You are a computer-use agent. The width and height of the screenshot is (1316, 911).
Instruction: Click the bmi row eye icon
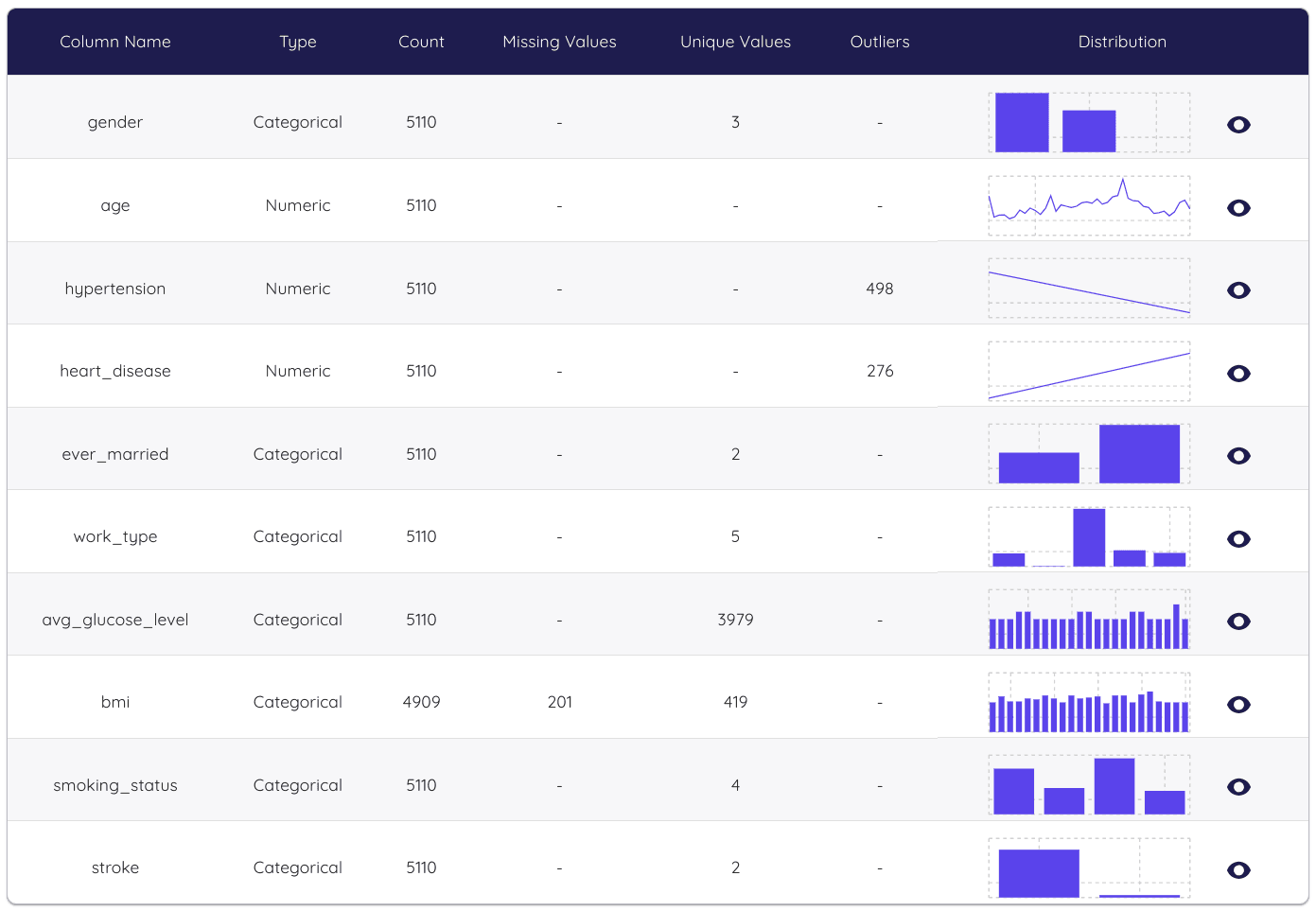(x=1238, y=705)
